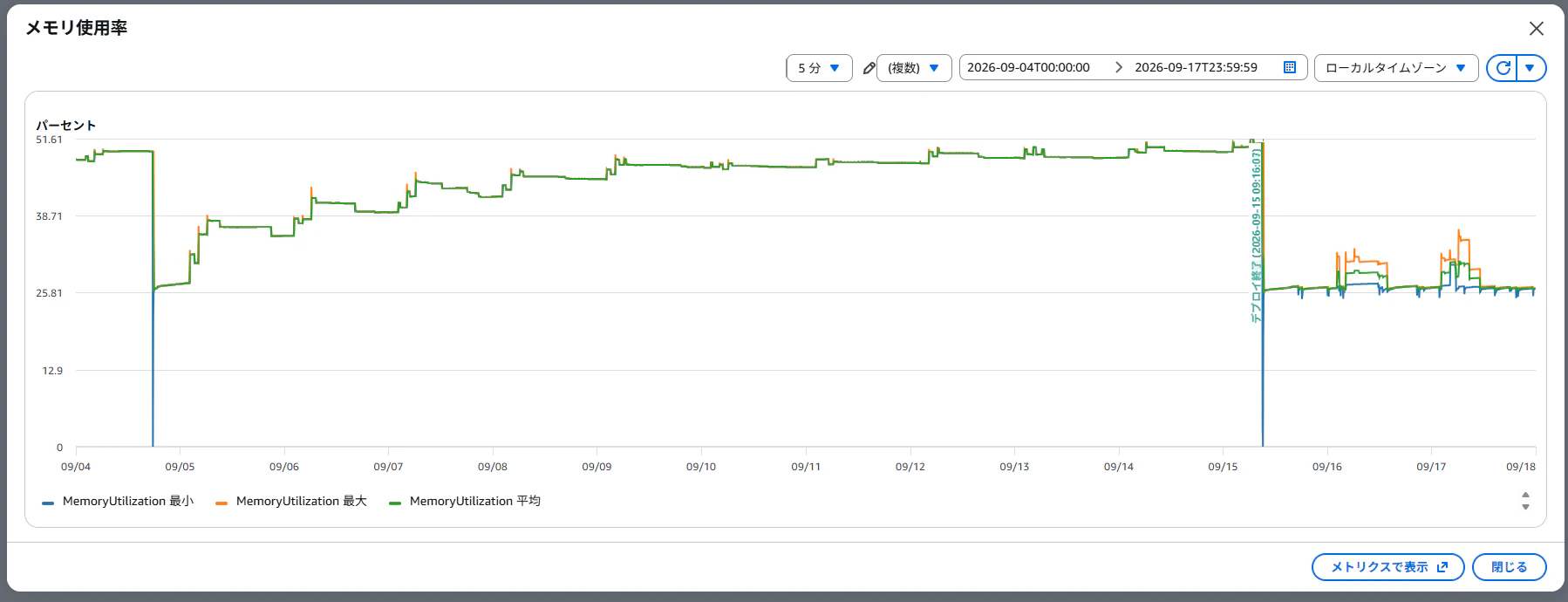The height and width of the screenshot is (602, 1568).
Task: Click the メトリクスで表示 button
Action: [x=1387, y=567]
